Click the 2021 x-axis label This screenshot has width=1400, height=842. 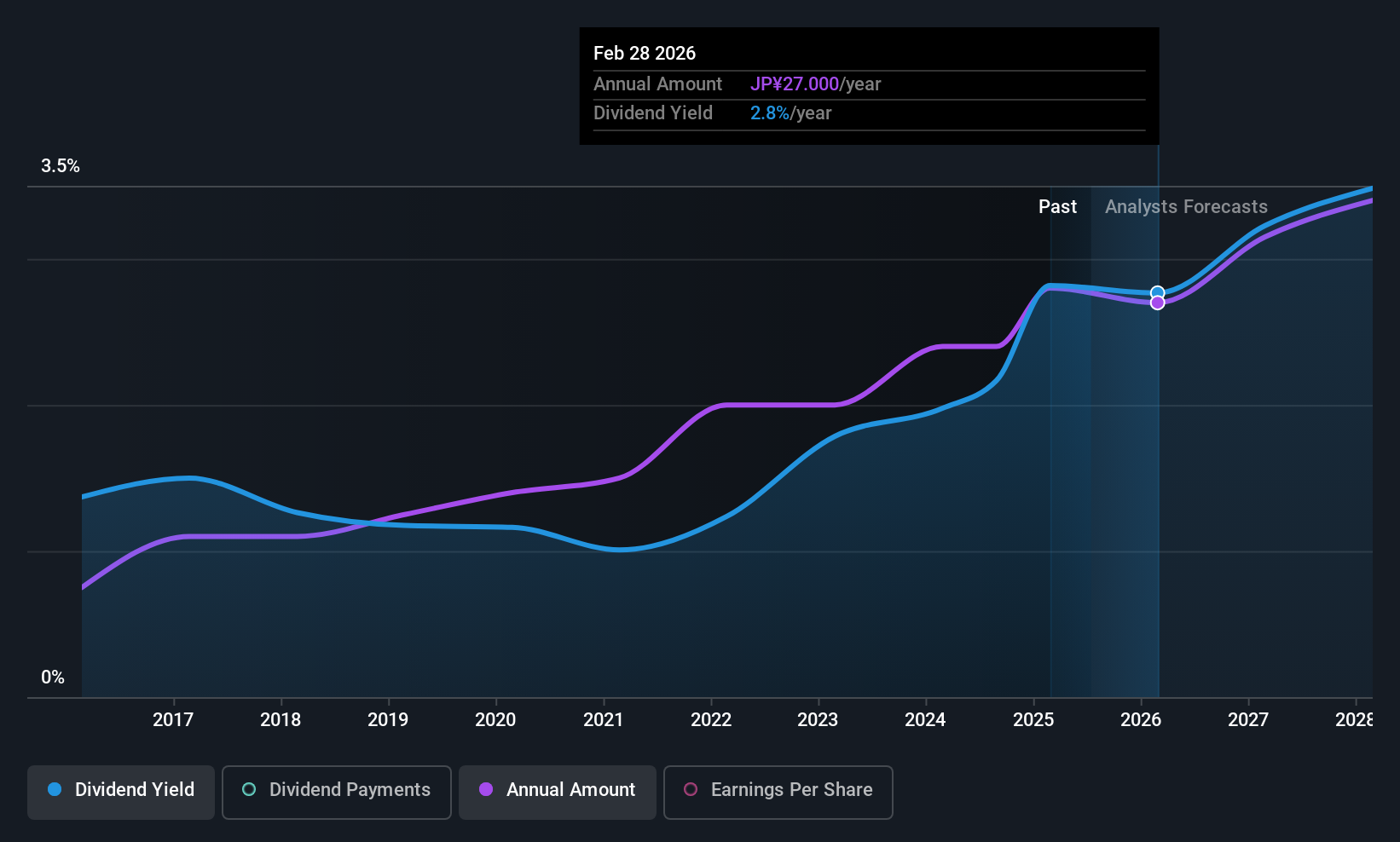tap(603, 720)
